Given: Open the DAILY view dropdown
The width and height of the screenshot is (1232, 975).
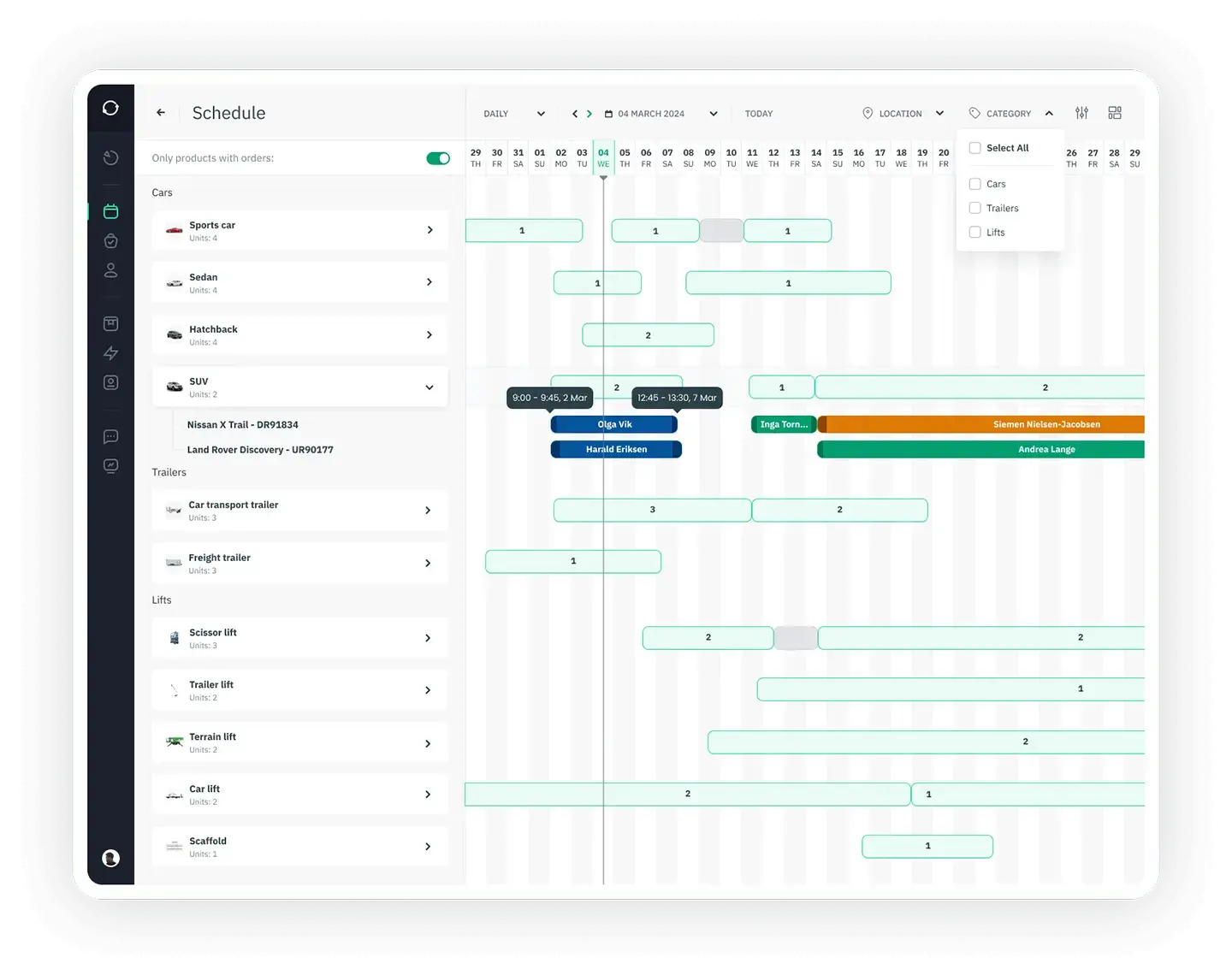Looking at the screenshot, I should (x=513, y=113).
